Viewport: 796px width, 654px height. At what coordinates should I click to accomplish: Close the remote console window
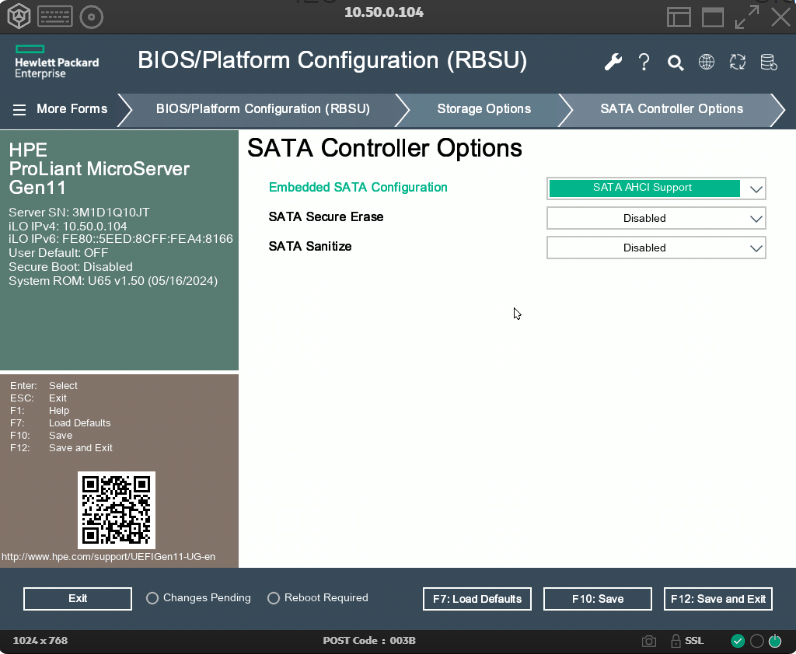(781, 17)
